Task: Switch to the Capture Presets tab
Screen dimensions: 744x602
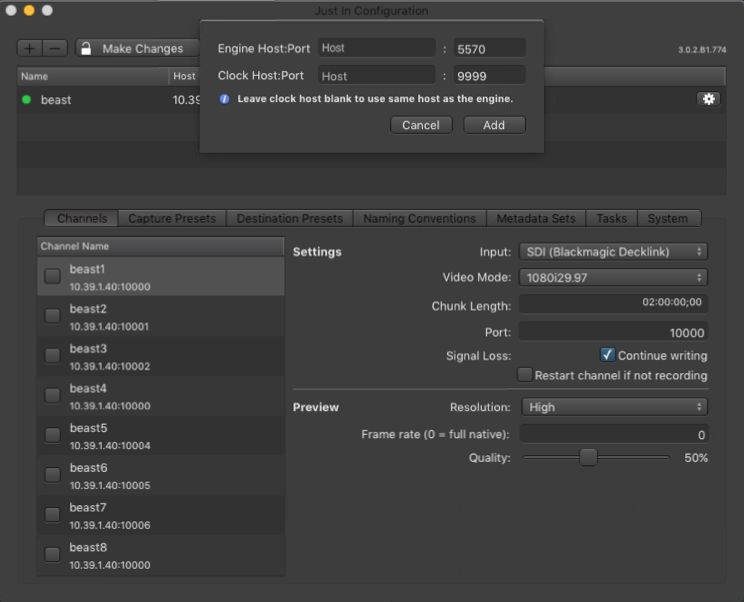Action: point(172,218)
